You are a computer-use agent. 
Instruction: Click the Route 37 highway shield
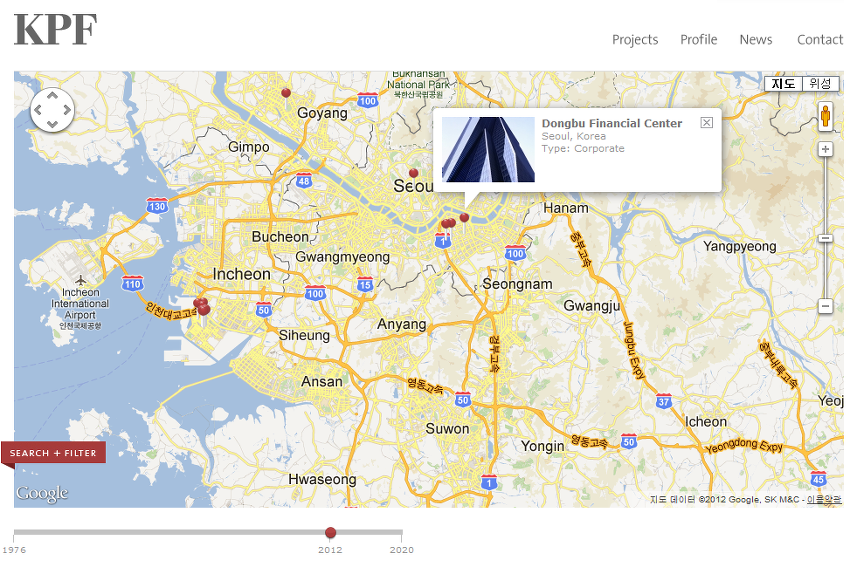(x=664, y=401)
